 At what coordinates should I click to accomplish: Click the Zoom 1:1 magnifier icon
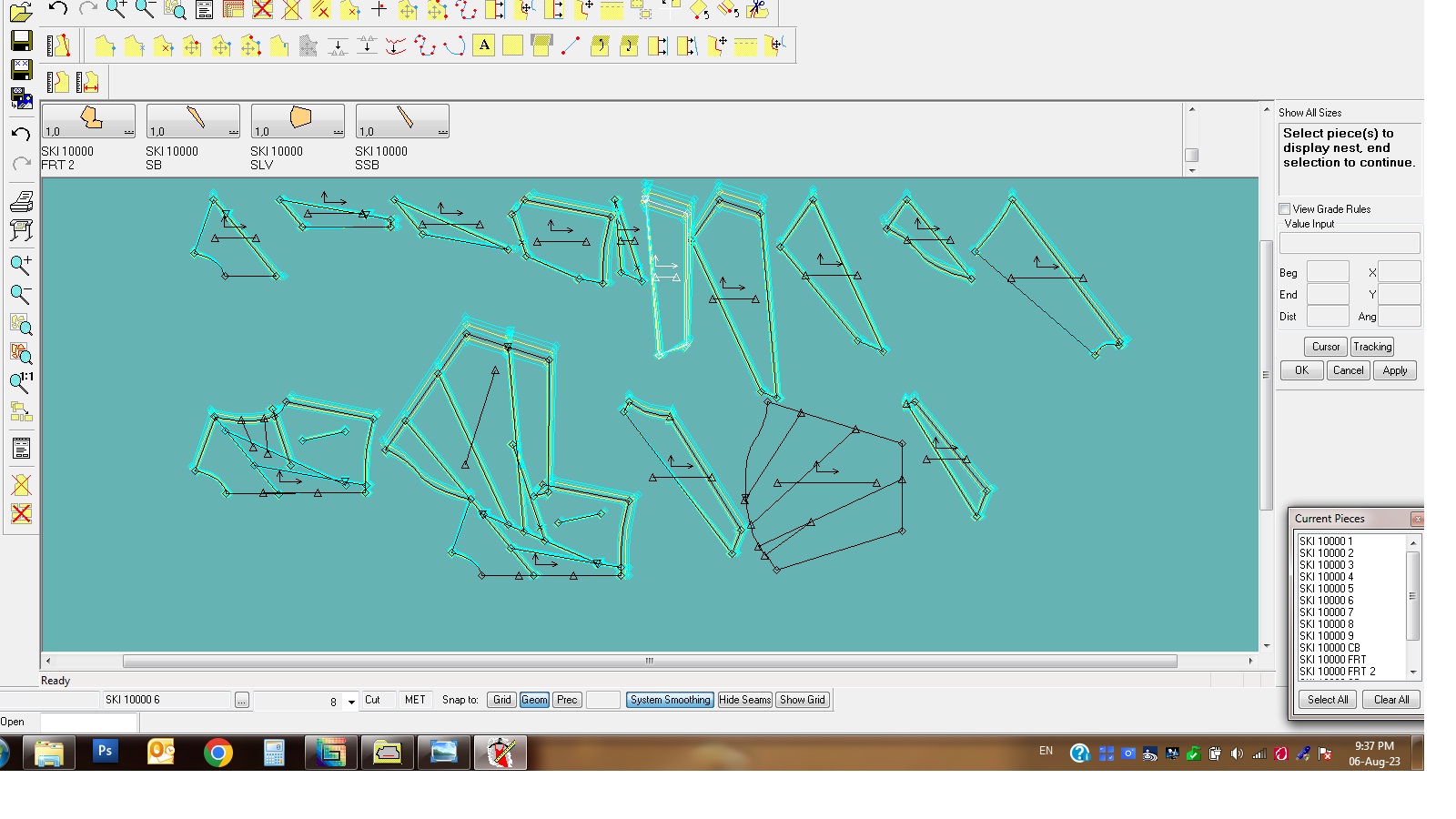21,382
